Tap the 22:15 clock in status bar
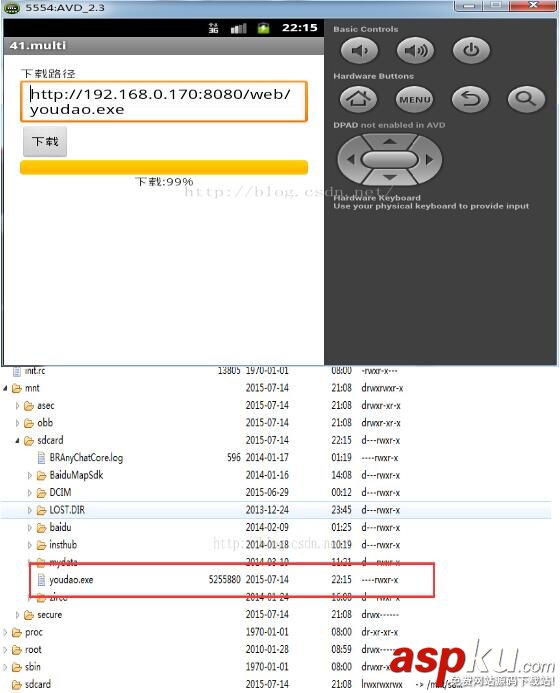The height and width of the screenshot is (693, 560). pyautogui.click(x=300, y=28)
